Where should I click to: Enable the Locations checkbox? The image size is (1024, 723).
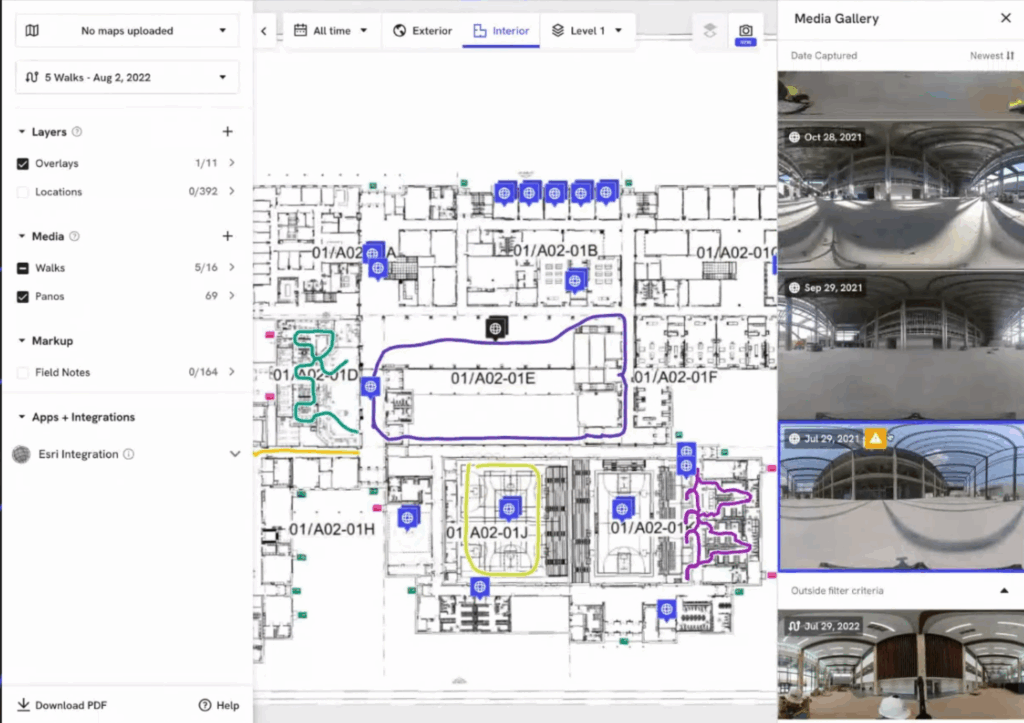pos(23,192)
